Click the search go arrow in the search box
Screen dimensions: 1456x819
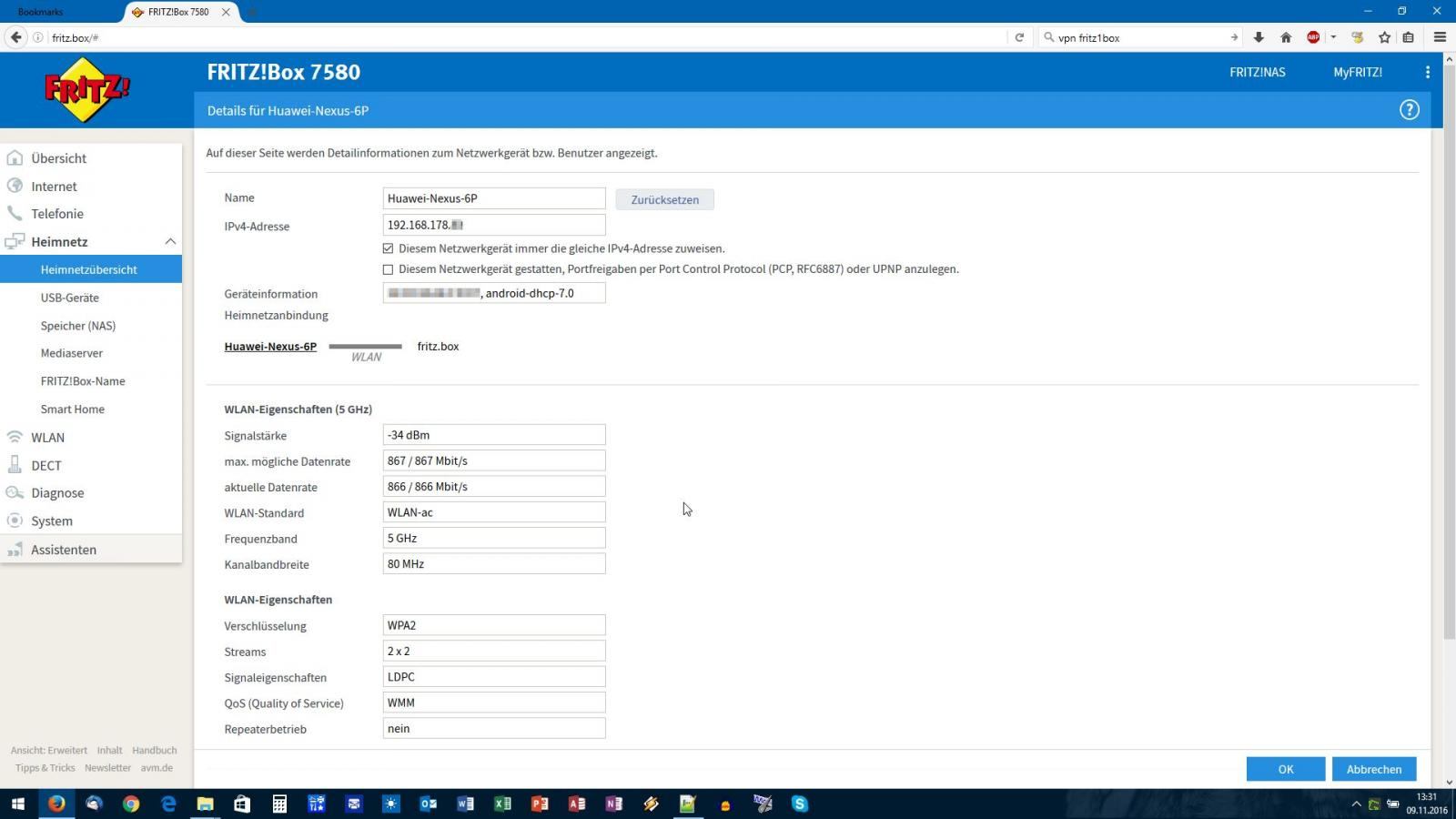click(1234, 37)
